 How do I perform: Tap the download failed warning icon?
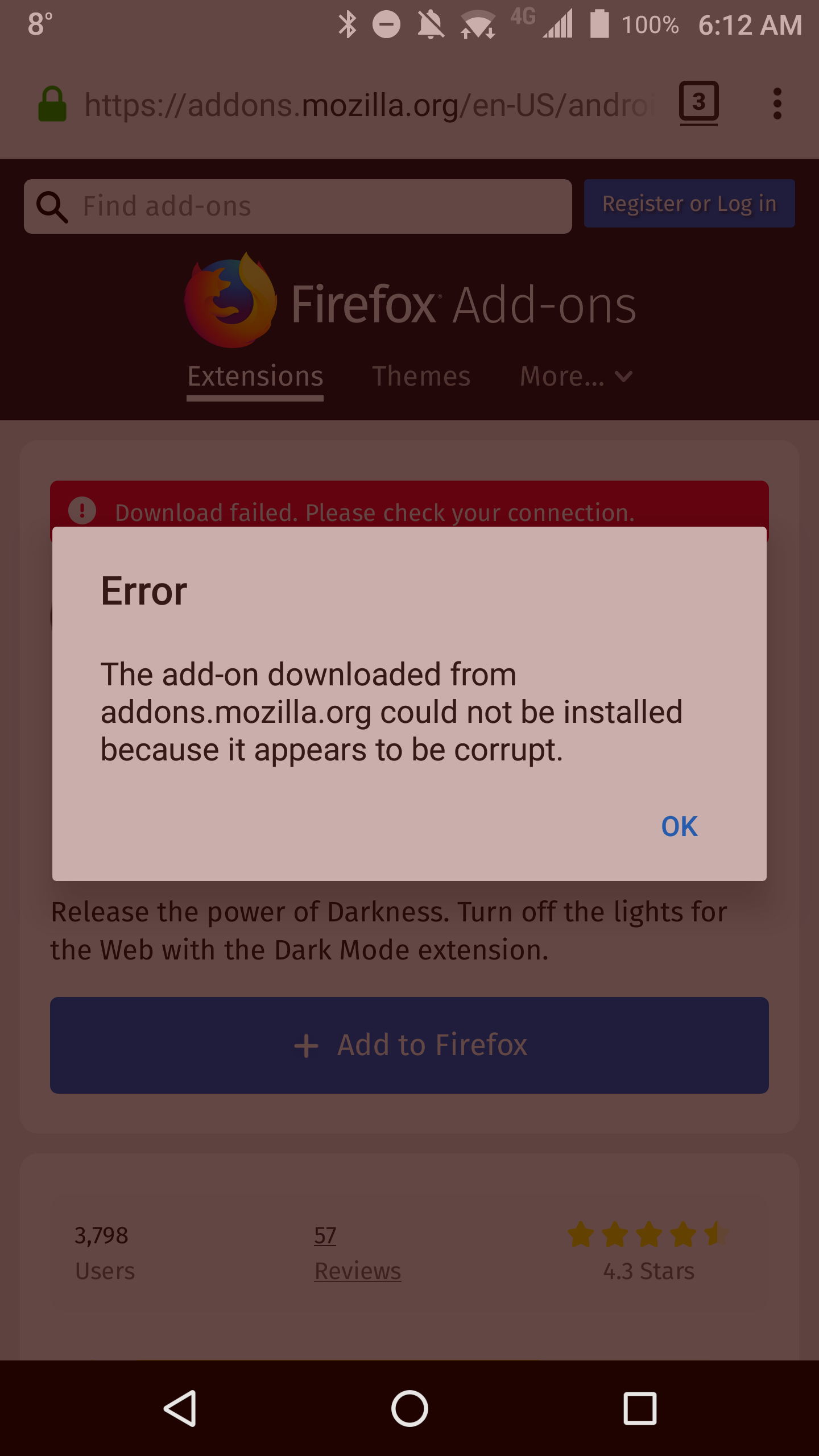(82, 511)
